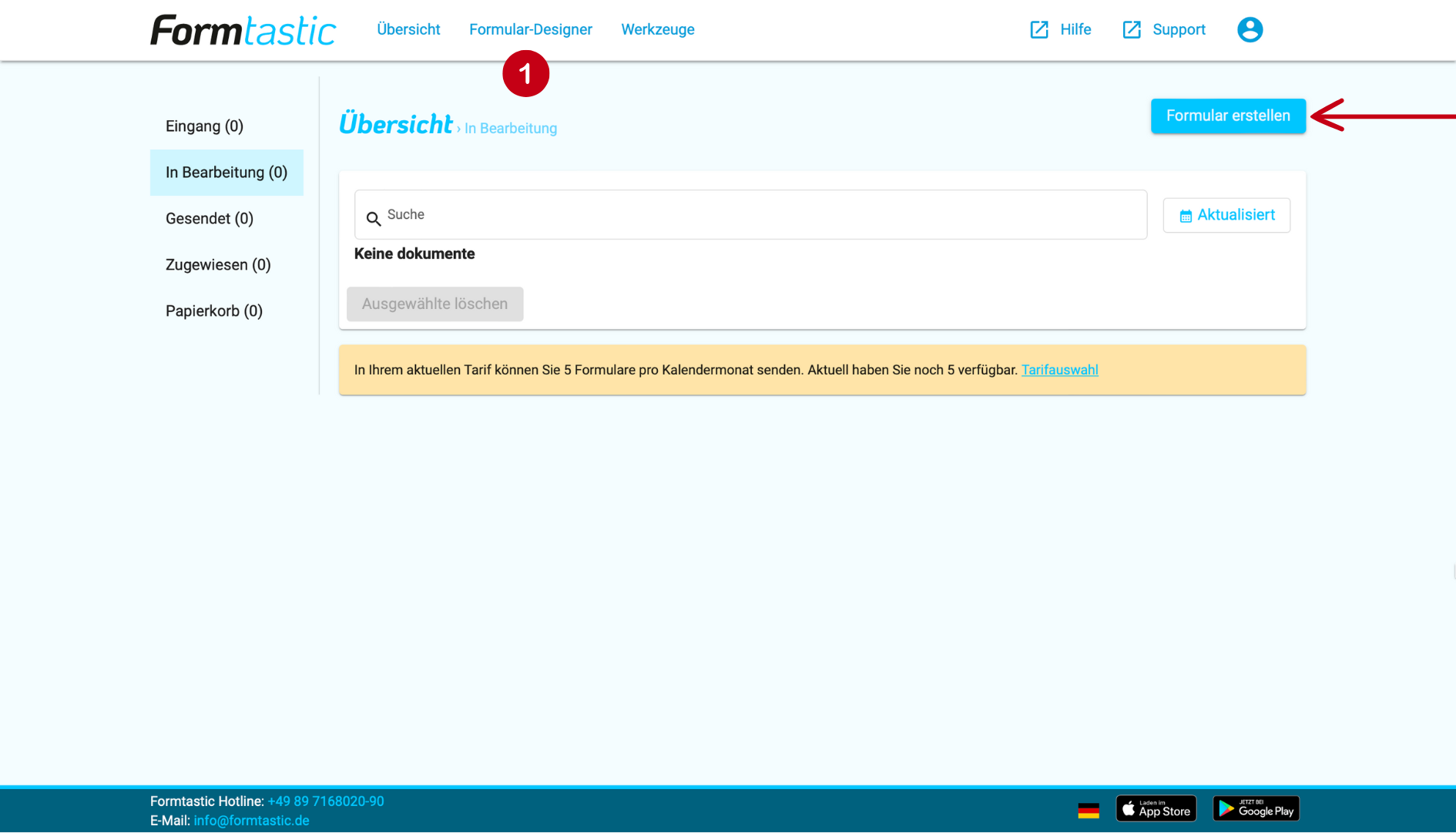Sort by the Aktualisiert button
1456x833 pixels.
click(x=1226, y=215)
